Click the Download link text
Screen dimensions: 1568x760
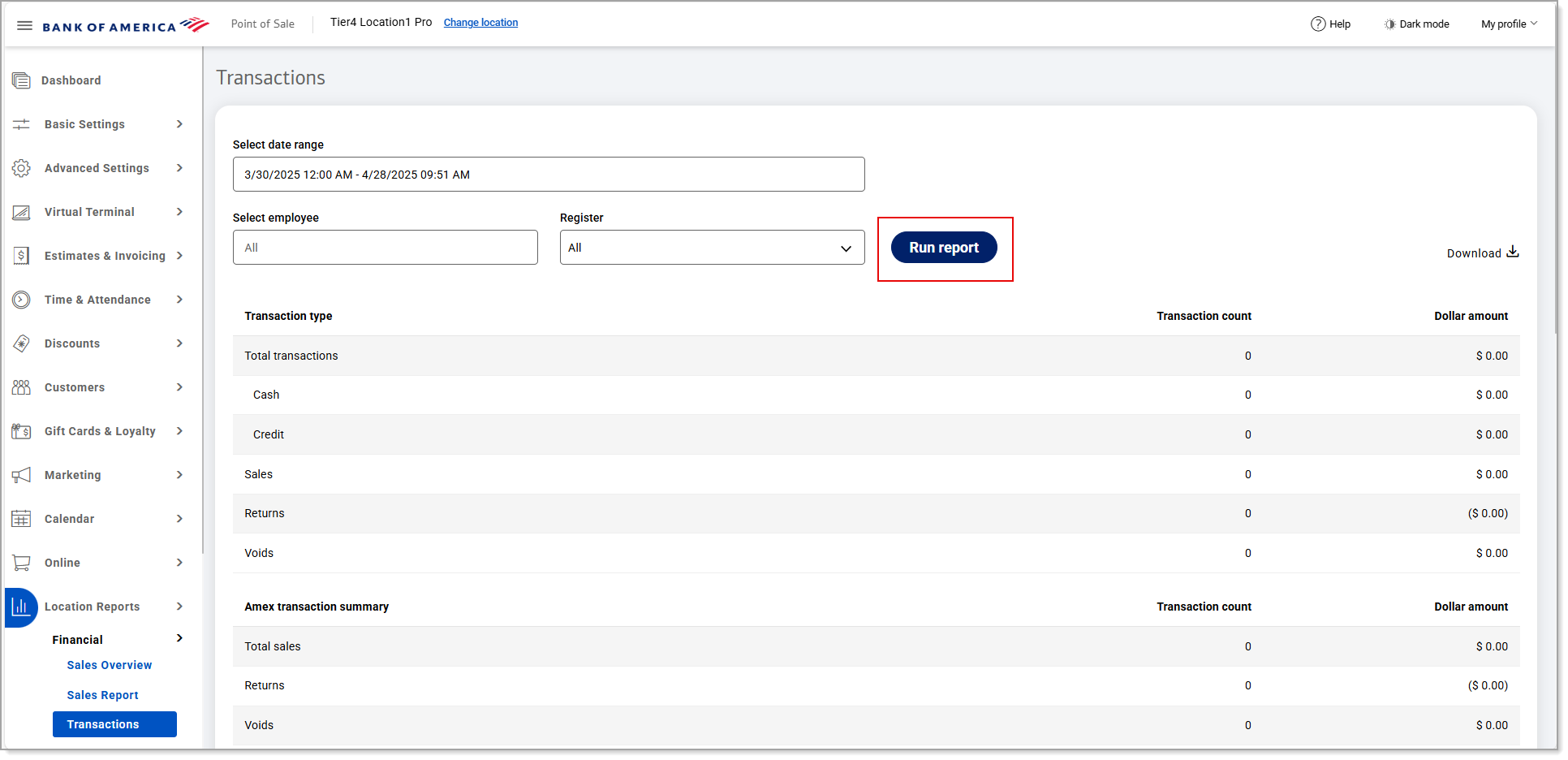coord(1474,253)
